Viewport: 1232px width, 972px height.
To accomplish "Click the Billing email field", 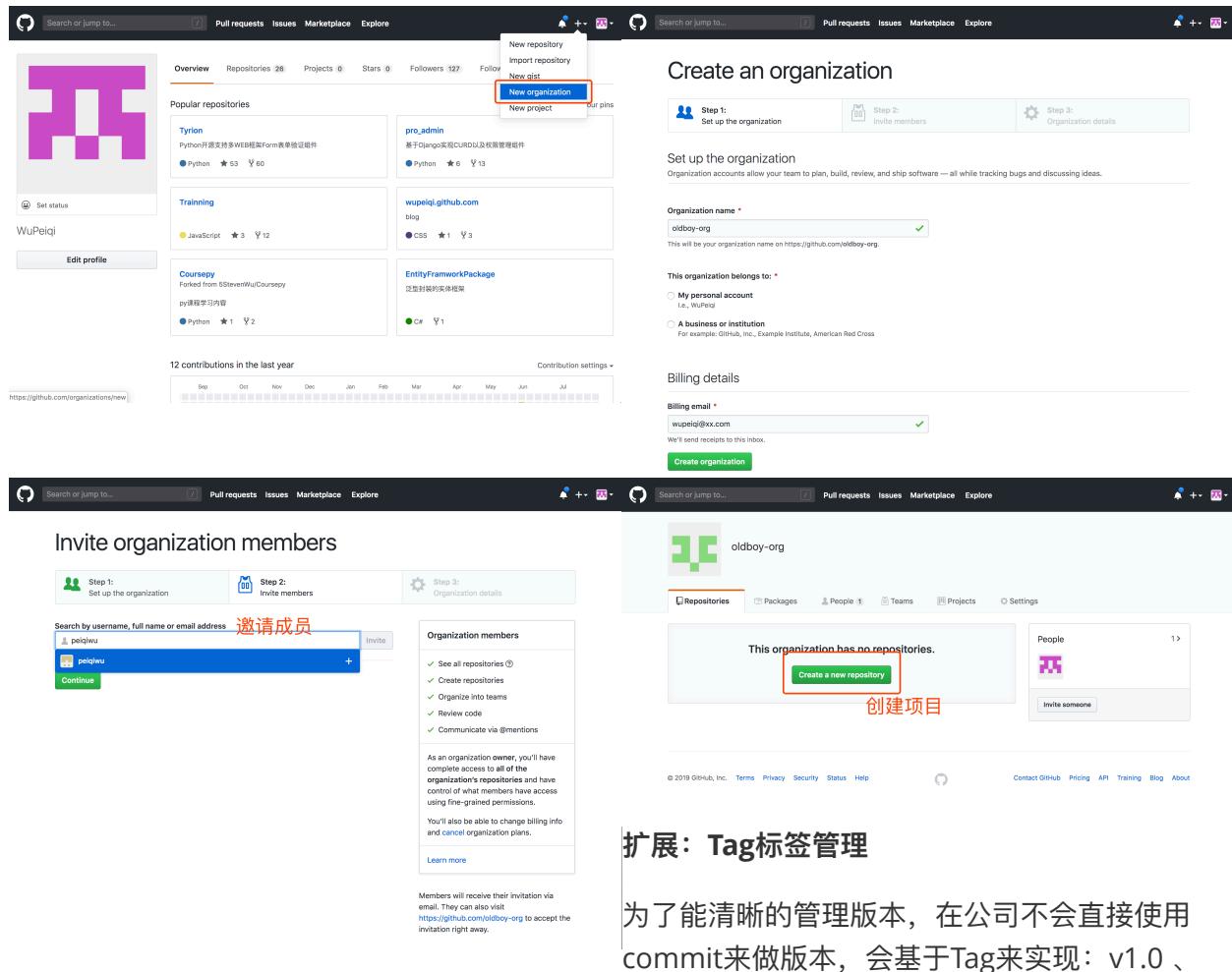I will coord(797,424).
